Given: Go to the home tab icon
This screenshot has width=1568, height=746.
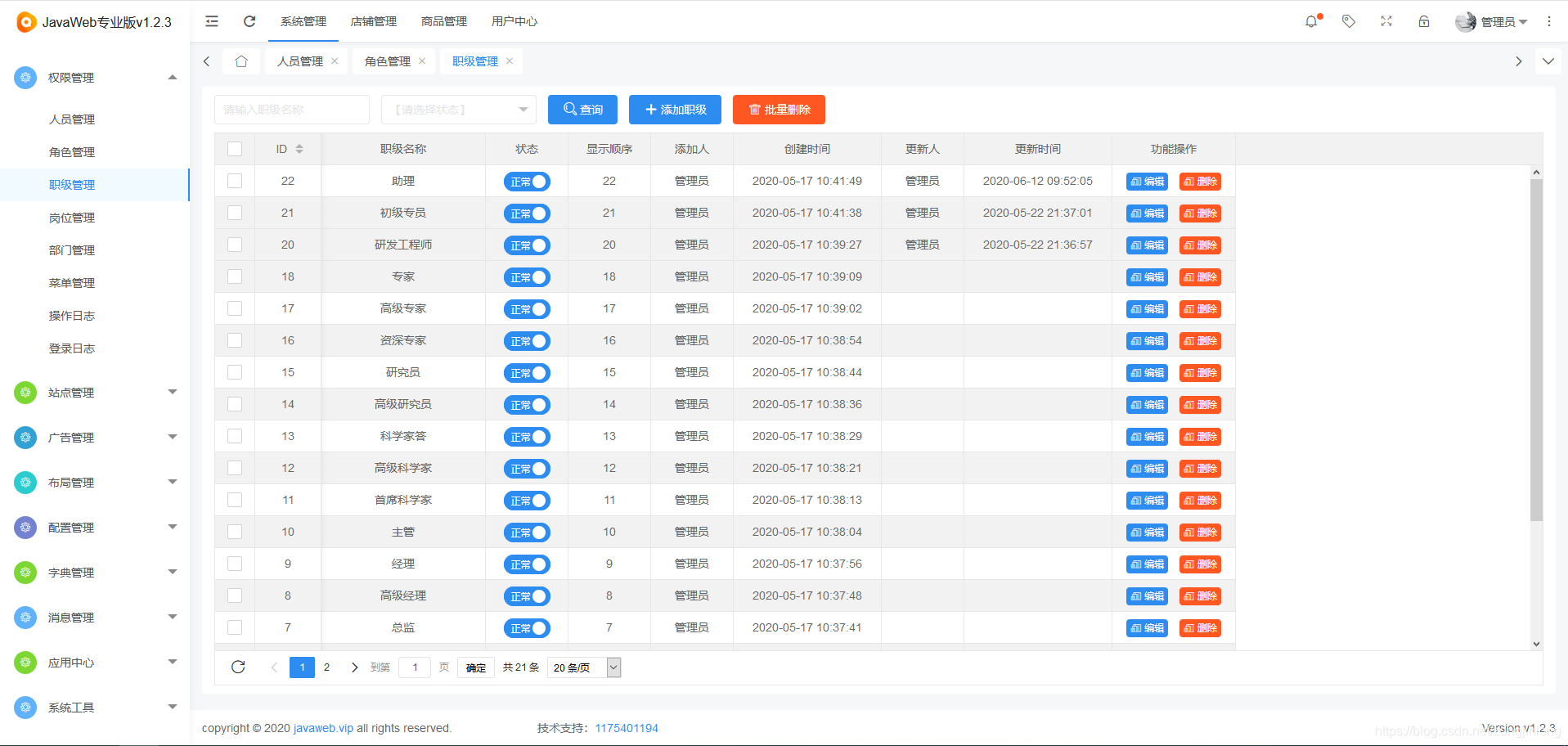Looking at the screenshot, I should [241, 61].
